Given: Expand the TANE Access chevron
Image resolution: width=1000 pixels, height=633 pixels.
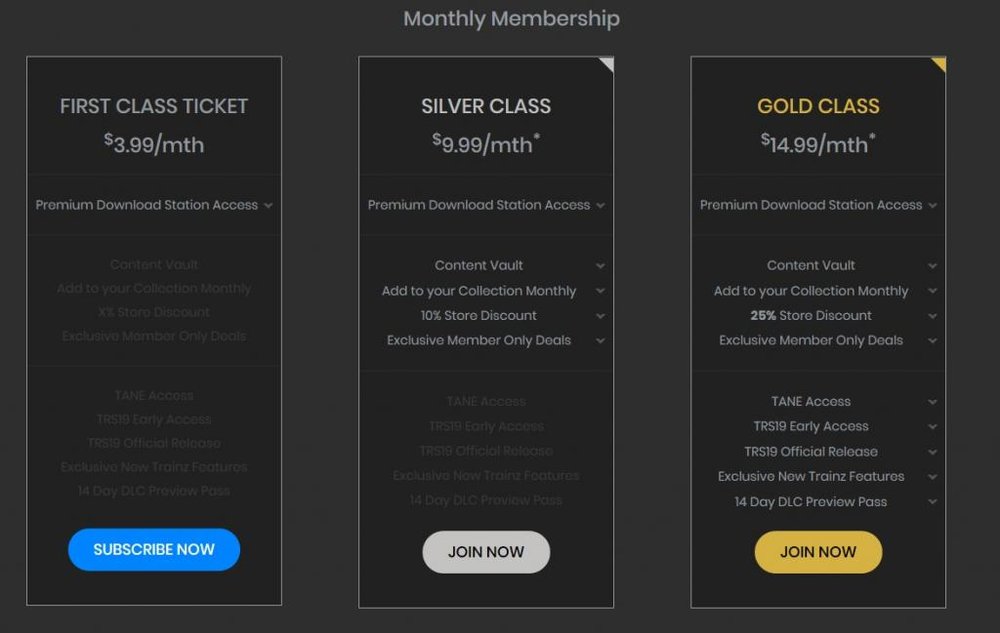Looking at the screenshot, I should tap(932, 402).
